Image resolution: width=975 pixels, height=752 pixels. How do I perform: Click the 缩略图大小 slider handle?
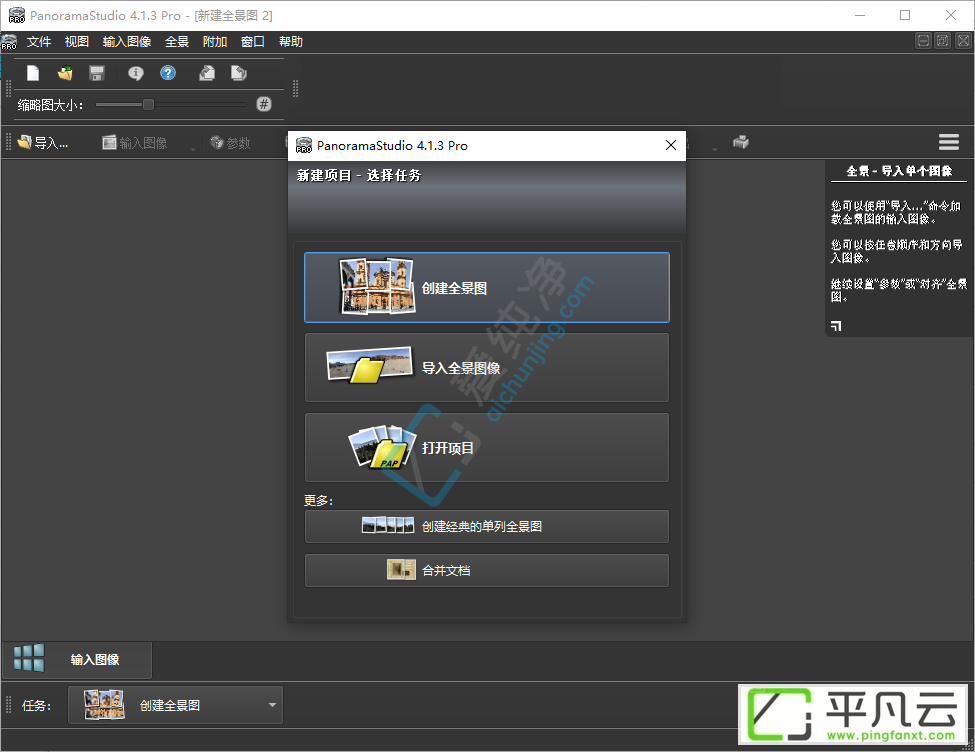coord(148,104)
